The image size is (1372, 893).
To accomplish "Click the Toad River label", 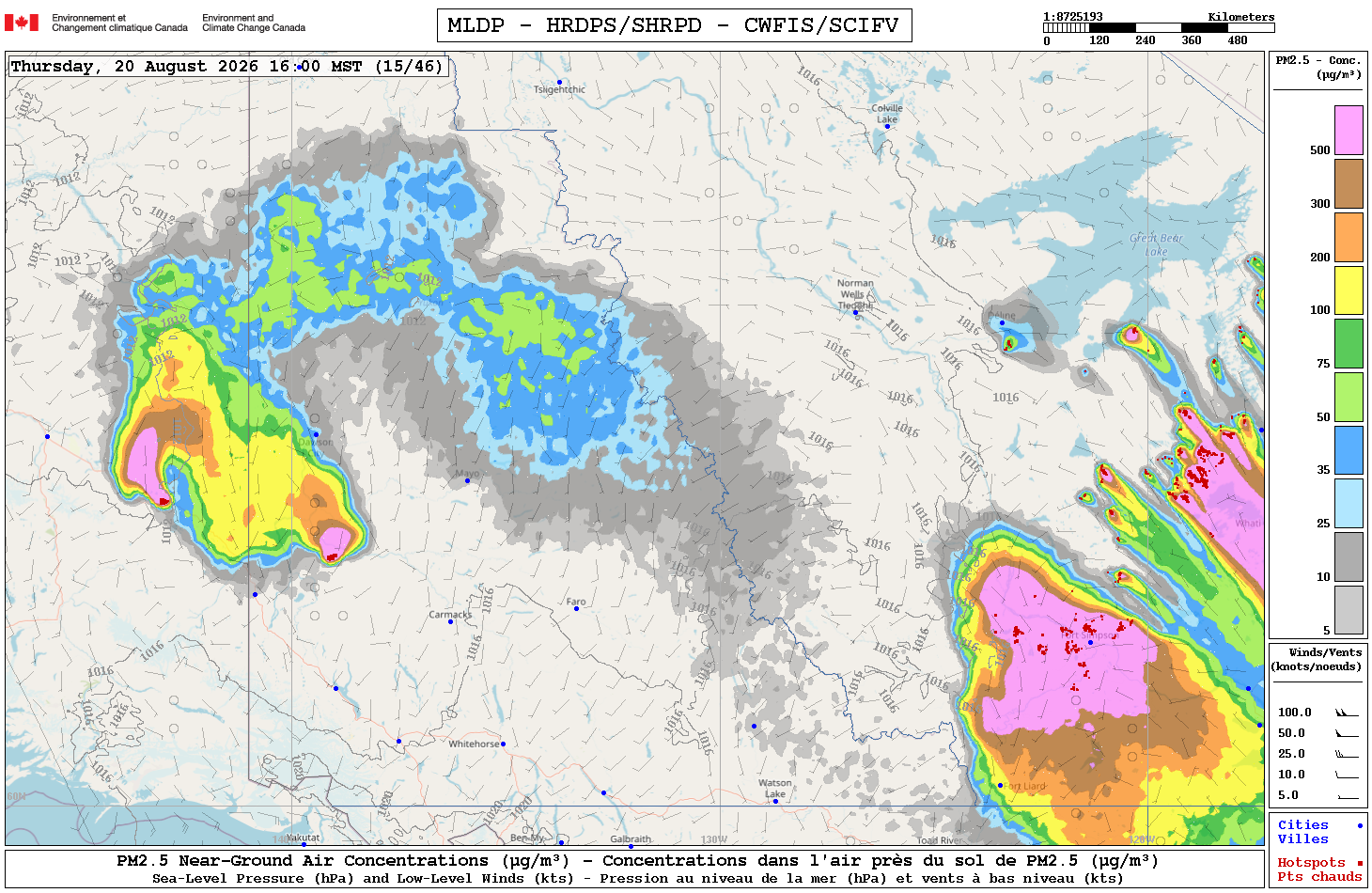I will tap(939, 840).
